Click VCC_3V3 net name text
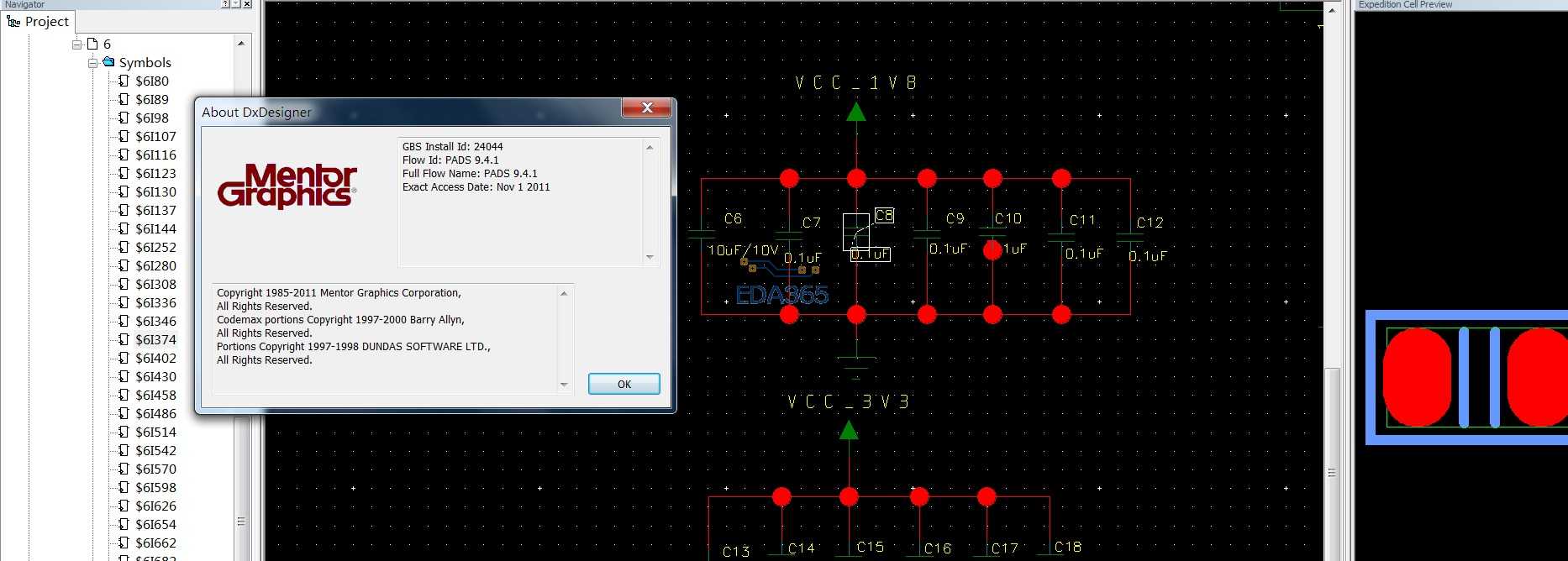Viewport: 1568px width, 561px height. (x=849, y=401)
